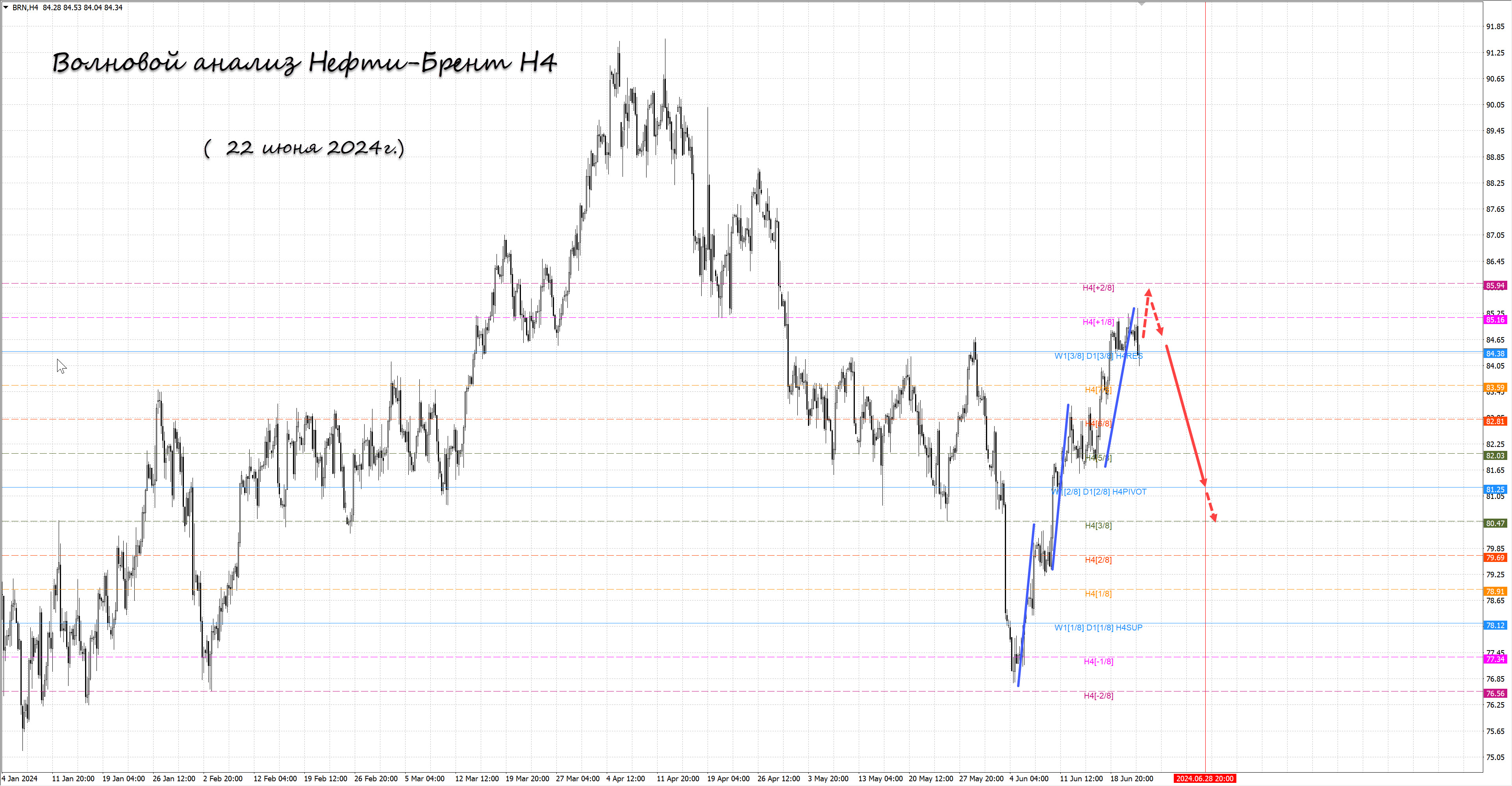Image resolution: width=1512 pixels, height=786 pixels.
Task: Click the BRN,H4 symbol dropdown triangle
Action: tap(6, 7)
